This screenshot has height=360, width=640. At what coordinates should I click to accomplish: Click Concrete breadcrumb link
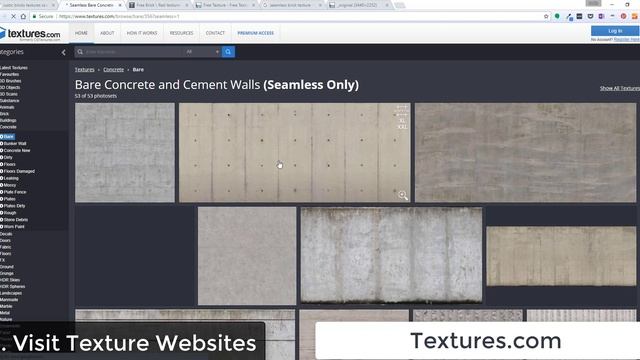pos(113,70)
